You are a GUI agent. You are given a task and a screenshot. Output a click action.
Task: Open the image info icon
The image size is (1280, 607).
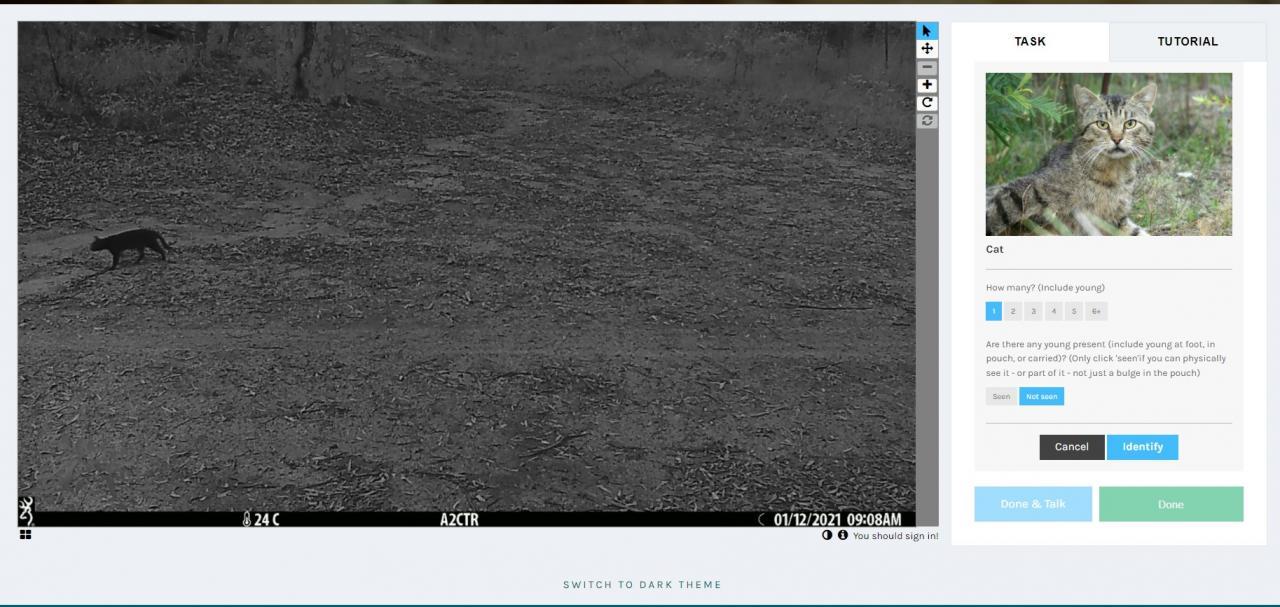843,535
